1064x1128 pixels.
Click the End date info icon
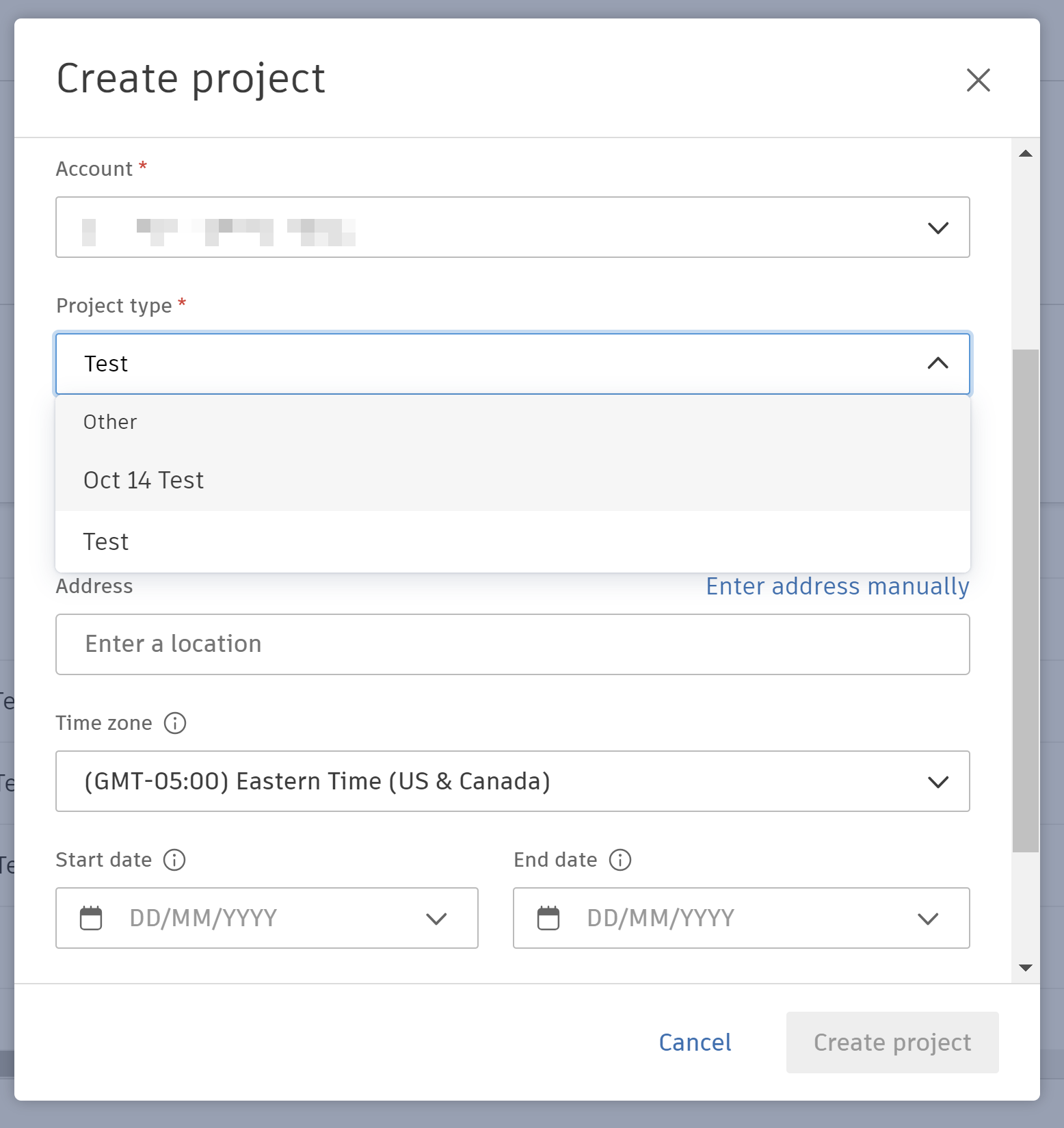coord(620,860)
